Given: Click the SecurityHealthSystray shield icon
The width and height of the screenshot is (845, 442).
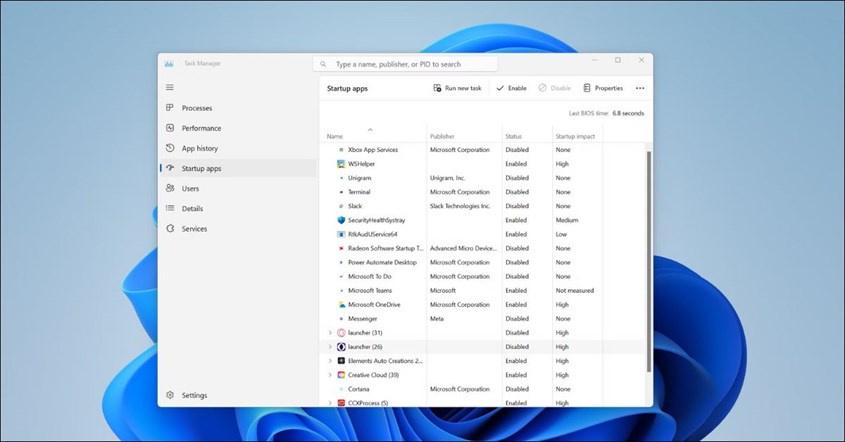Looking at the screenshot, I should (x=341, y=220).
